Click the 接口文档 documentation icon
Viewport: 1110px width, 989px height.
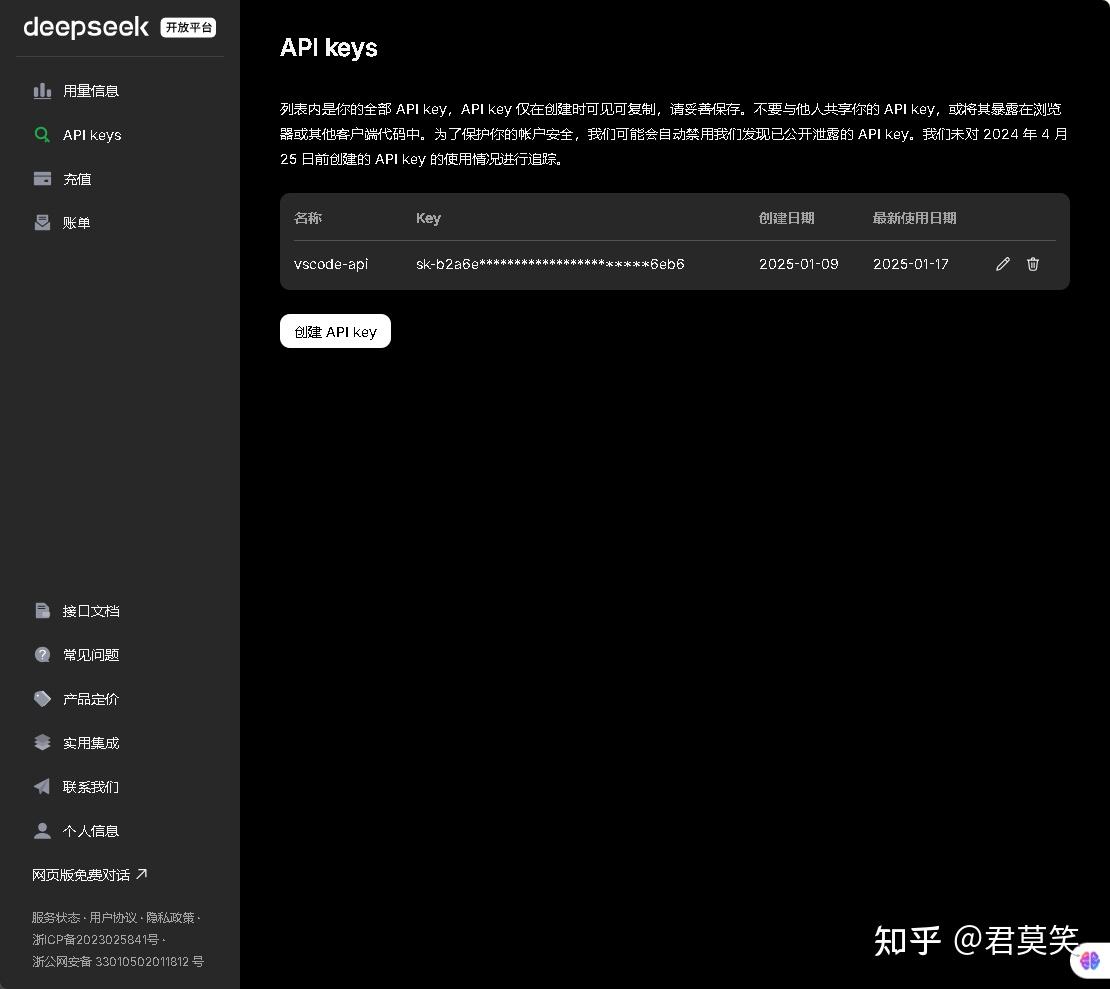[43, 610]
